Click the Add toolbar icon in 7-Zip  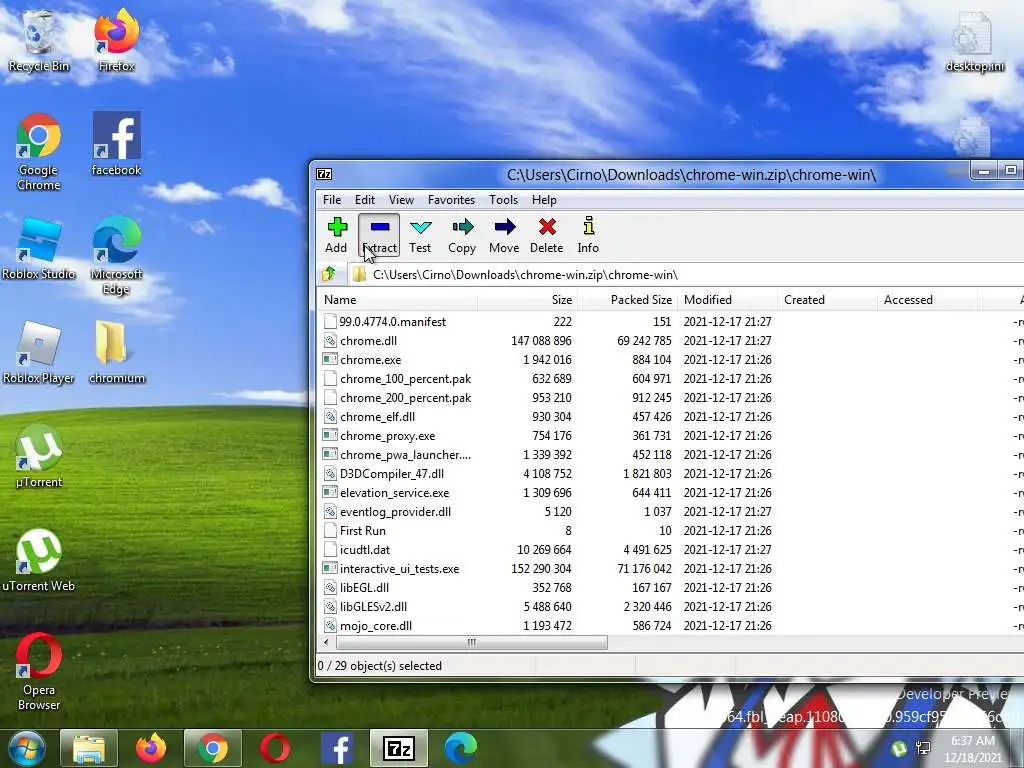pos(337,235)
